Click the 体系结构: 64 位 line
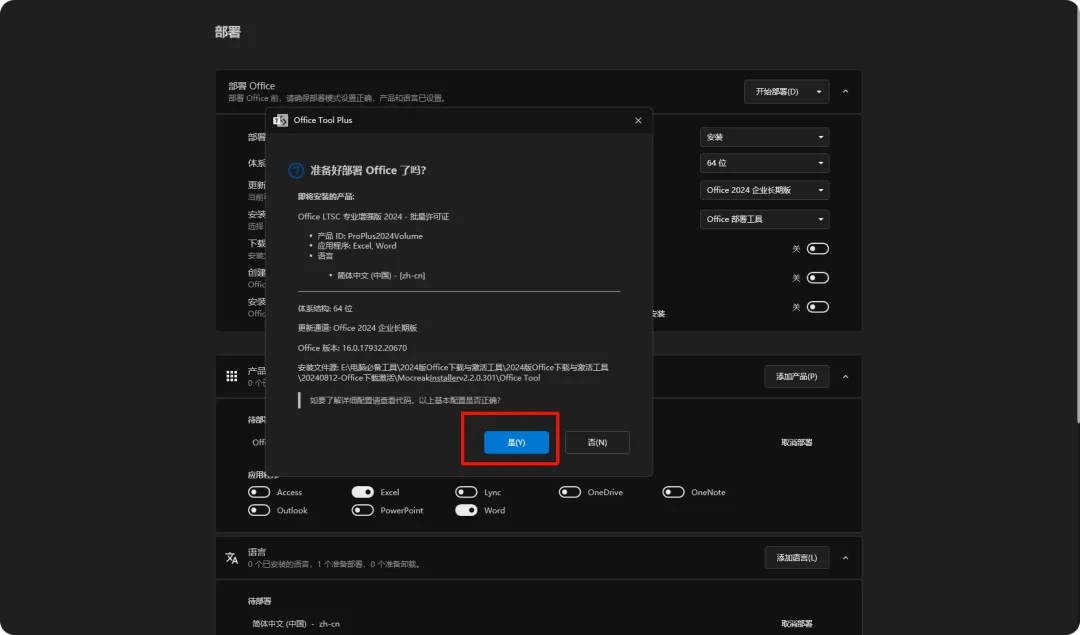The height and width of the screenshot is (635, 1080). pos(325,309)
